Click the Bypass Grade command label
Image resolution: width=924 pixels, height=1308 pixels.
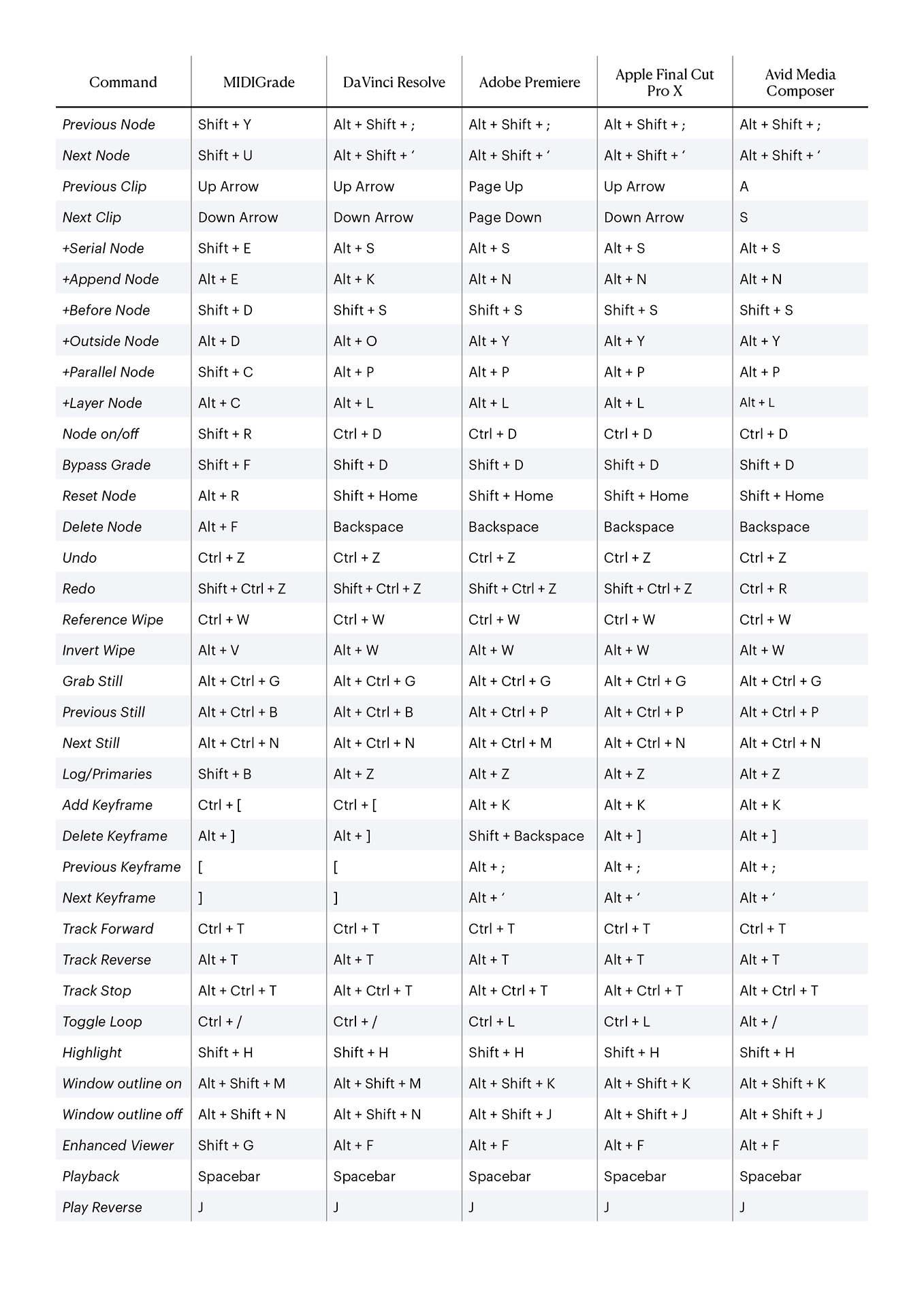coord(106,465)
